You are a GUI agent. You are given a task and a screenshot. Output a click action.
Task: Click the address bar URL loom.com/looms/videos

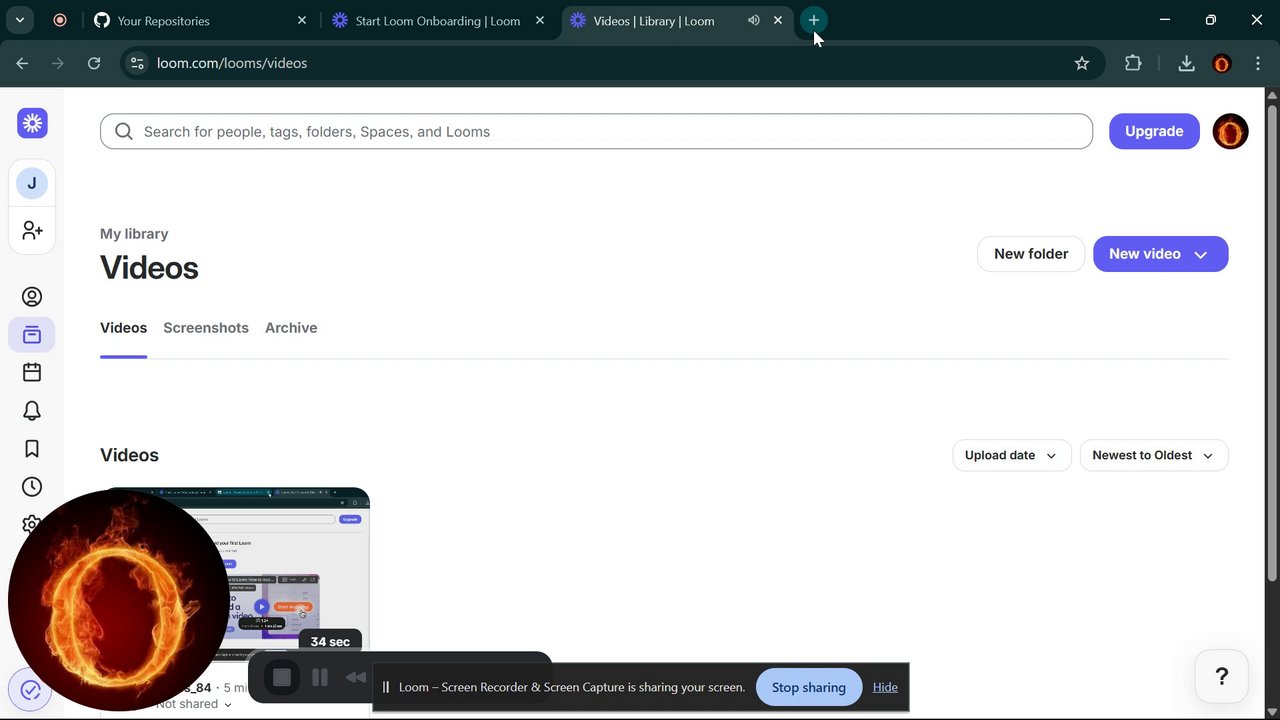click(232, 63)
